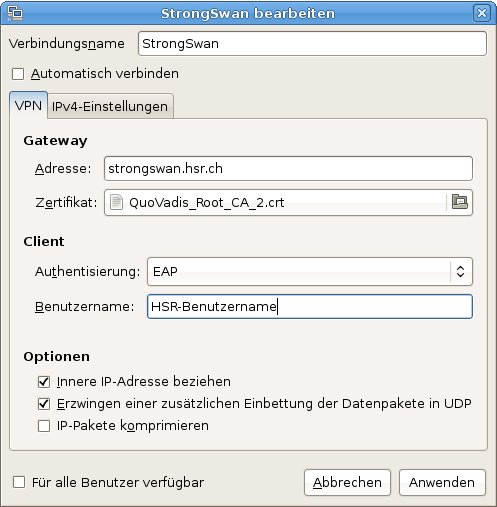Click the Authentisierung: label
497x507 pixels.
[x=88, y=272]
